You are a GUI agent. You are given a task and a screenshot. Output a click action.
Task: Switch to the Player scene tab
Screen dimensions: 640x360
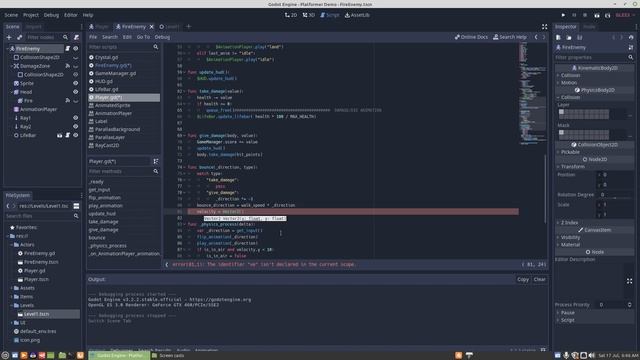pos(99,27)
